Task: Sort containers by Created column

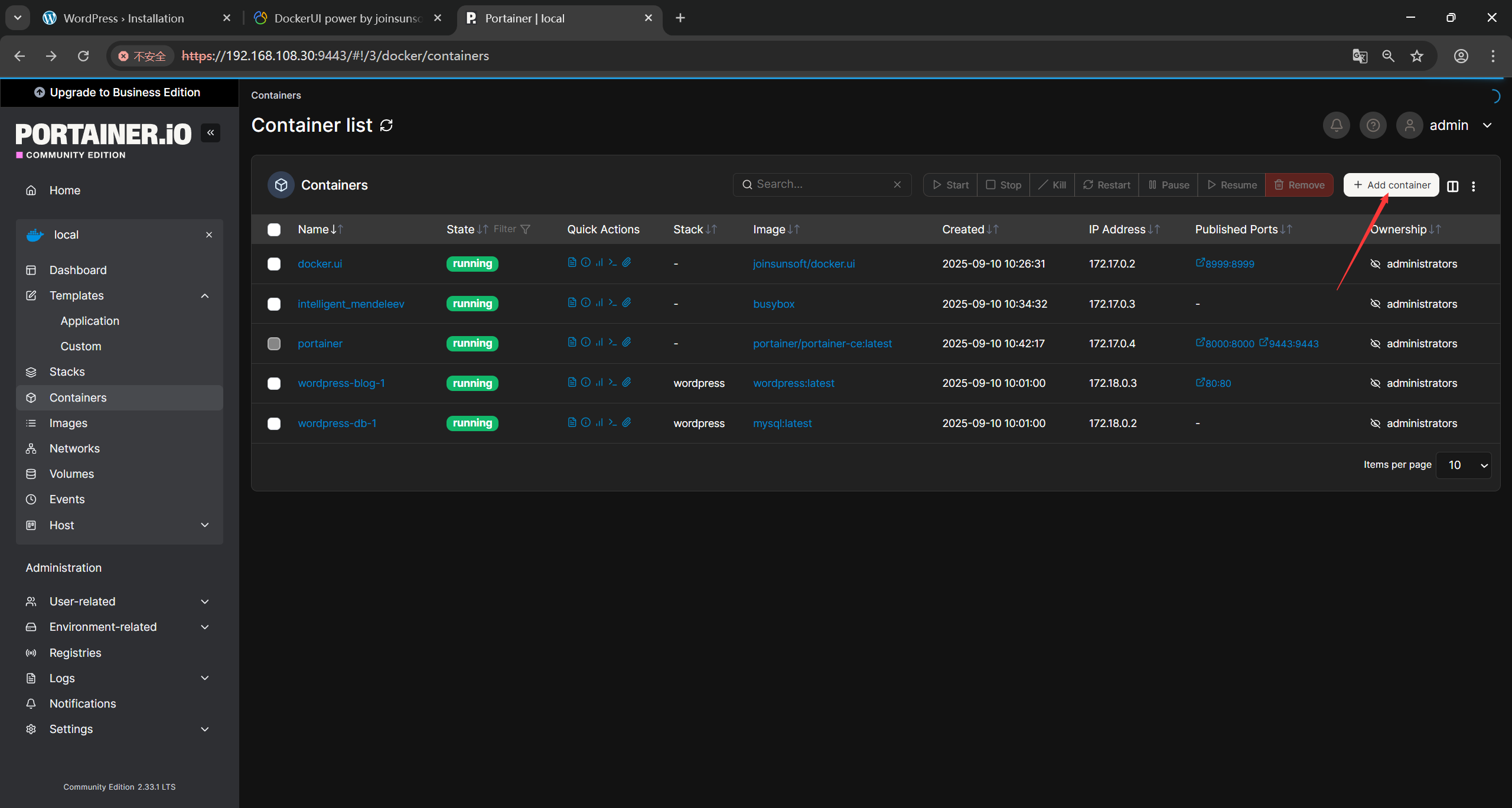Action: 970,229
